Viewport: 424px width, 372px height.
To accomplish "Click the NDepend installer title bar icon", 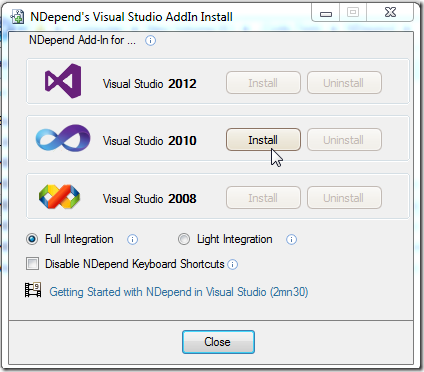I will tap(17, 17).
